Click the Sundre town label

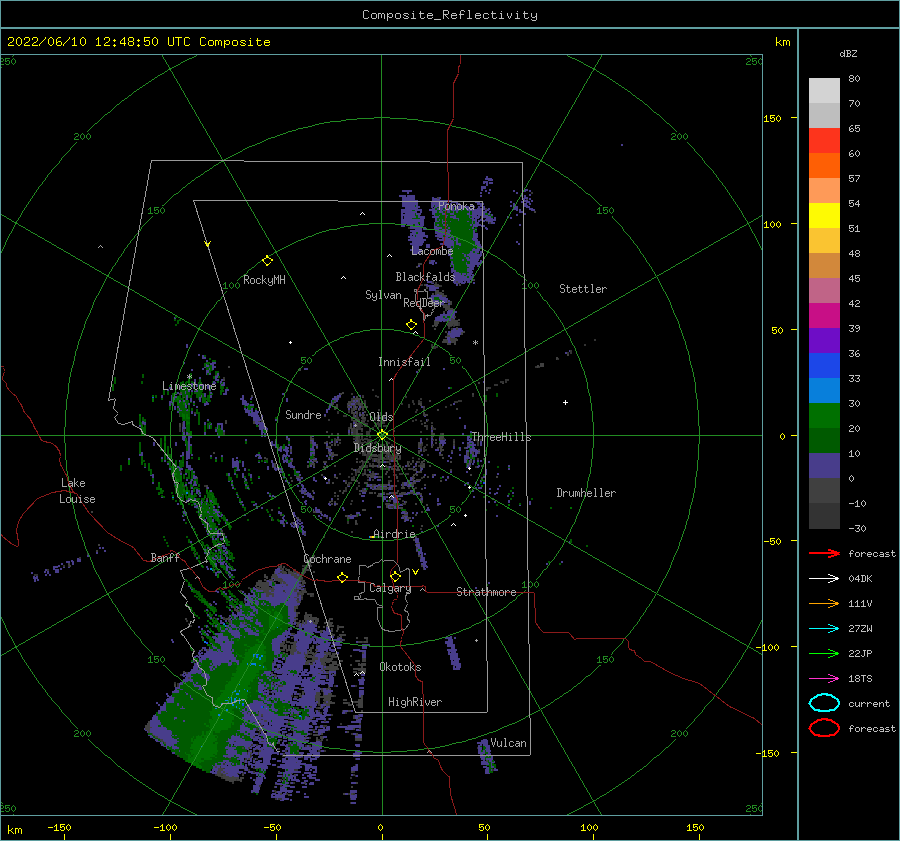303,414
